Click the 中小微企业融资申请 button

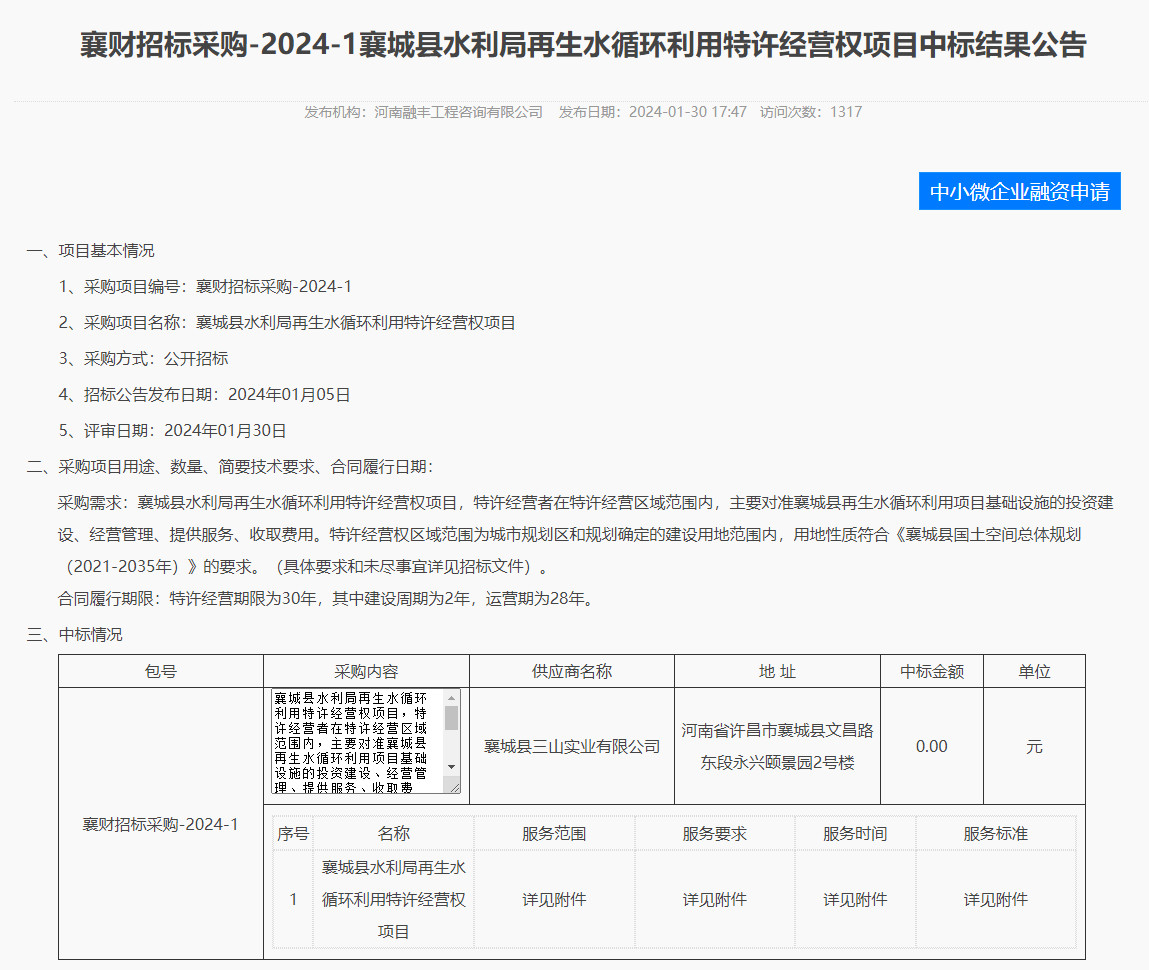point(1019,191)
